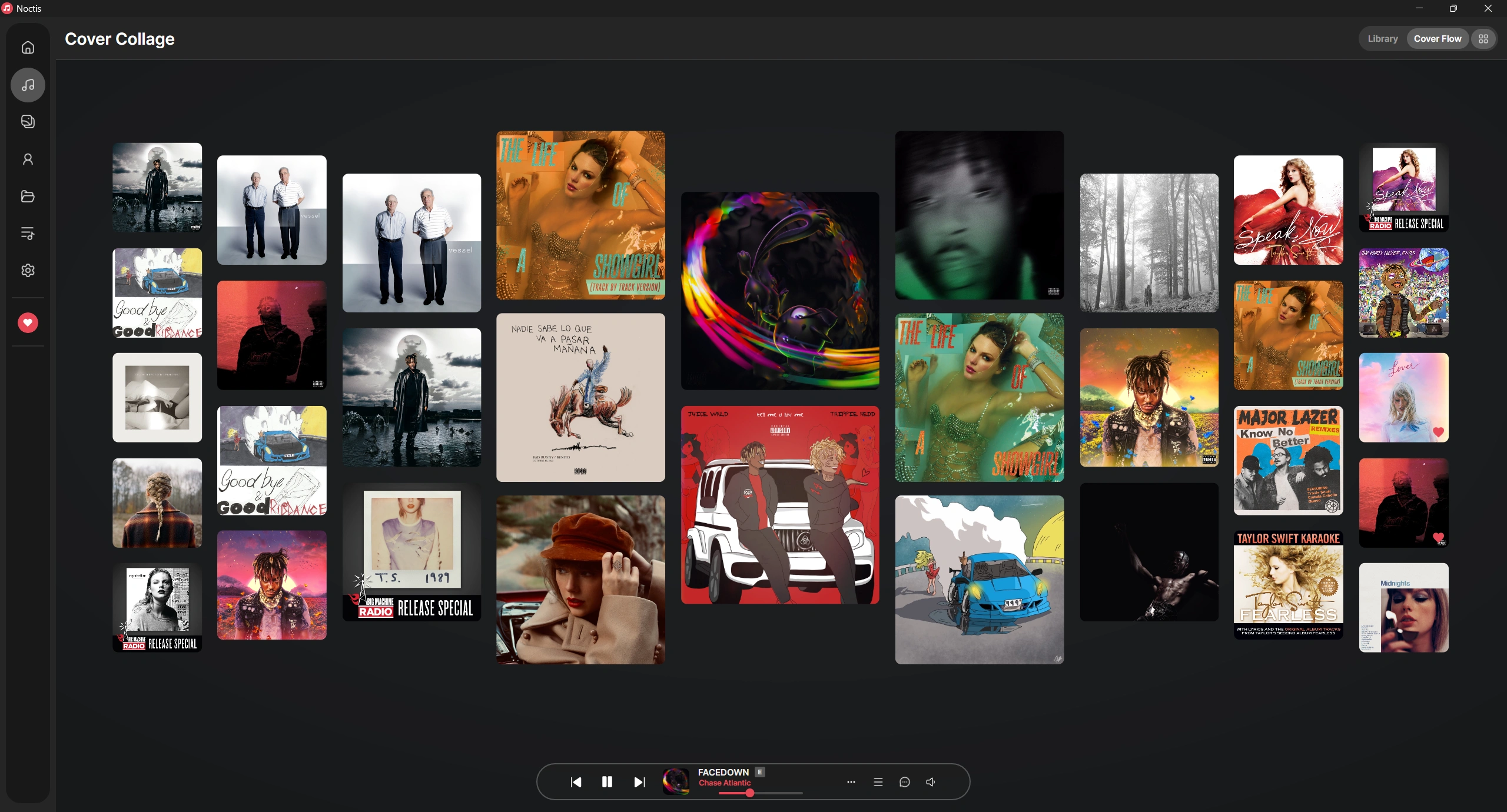The width and height of the screenshot is (1507, 812).
Task: Open the red silhouette cover with heart badge
Action: click(1403, 503)
